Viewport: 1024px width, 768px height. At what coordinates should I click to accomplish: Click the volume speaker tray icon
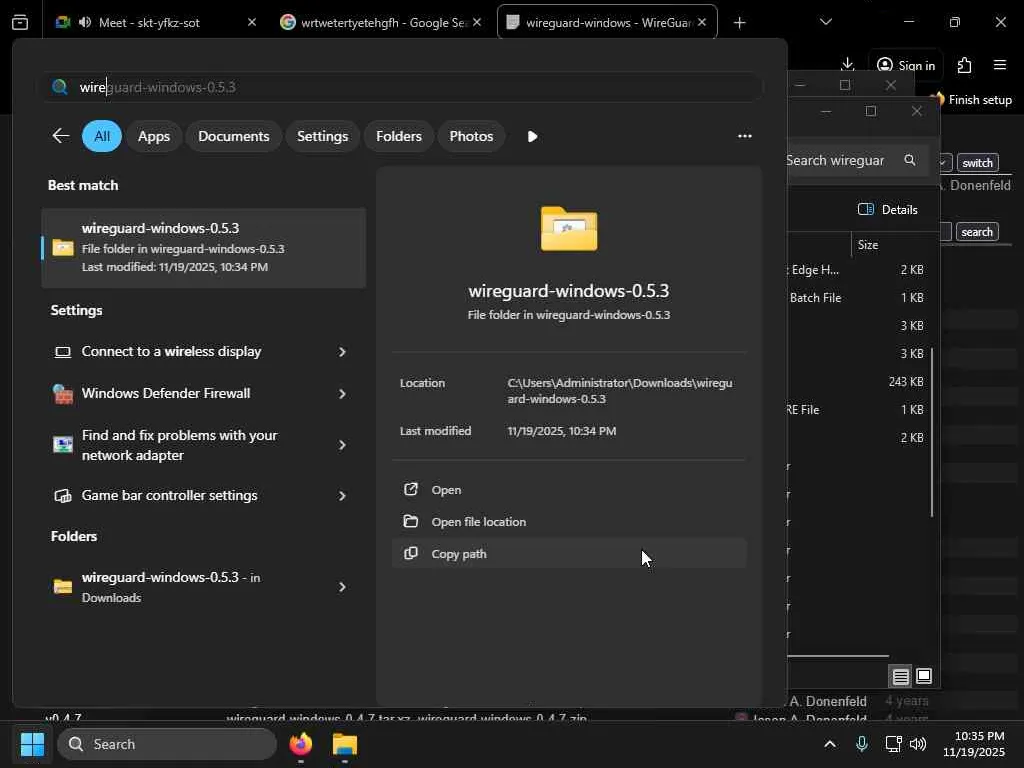click(918, 744)
